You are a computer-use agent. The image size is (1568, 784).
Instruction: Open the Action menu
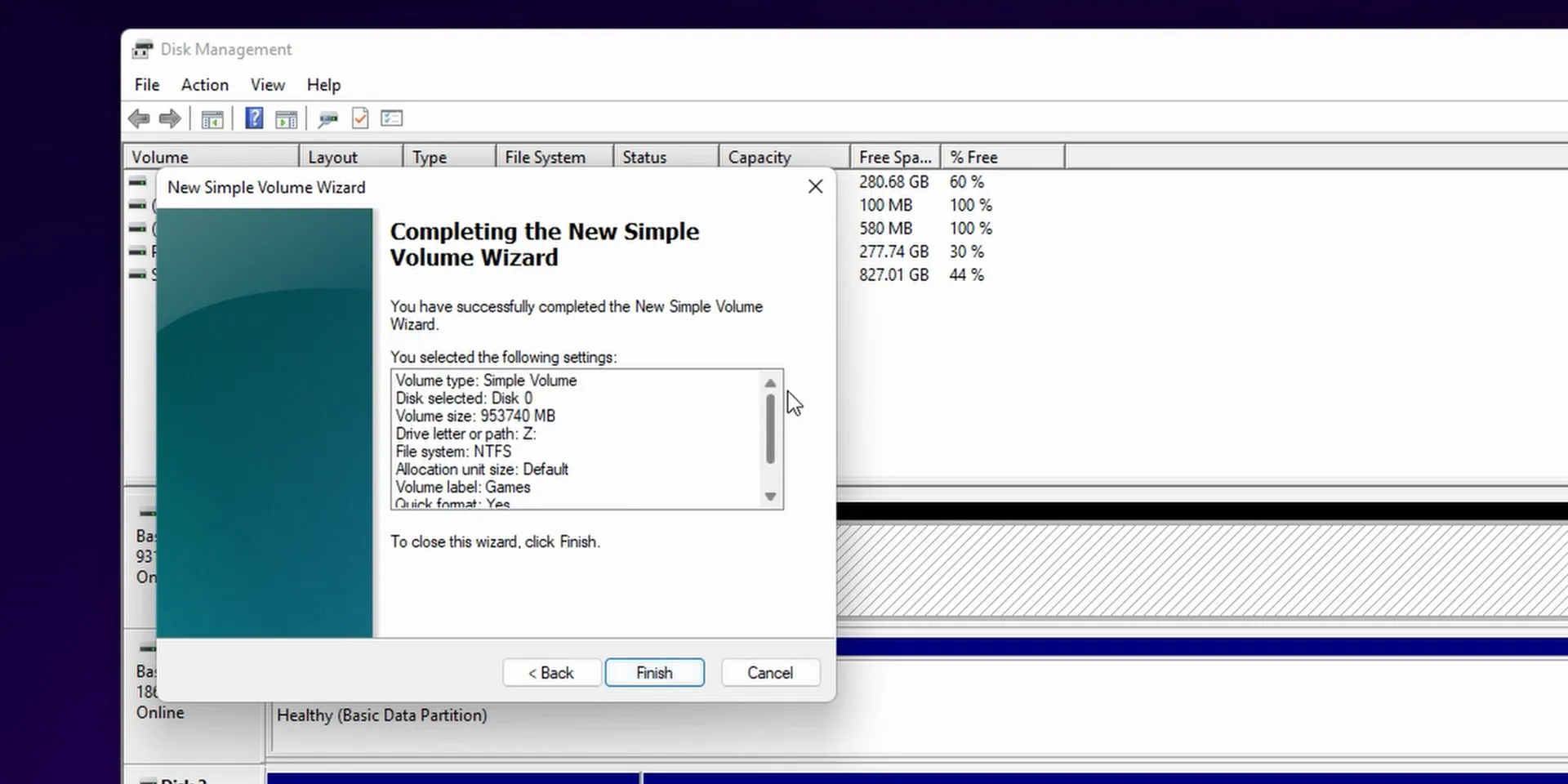click(x=204, y=85)
